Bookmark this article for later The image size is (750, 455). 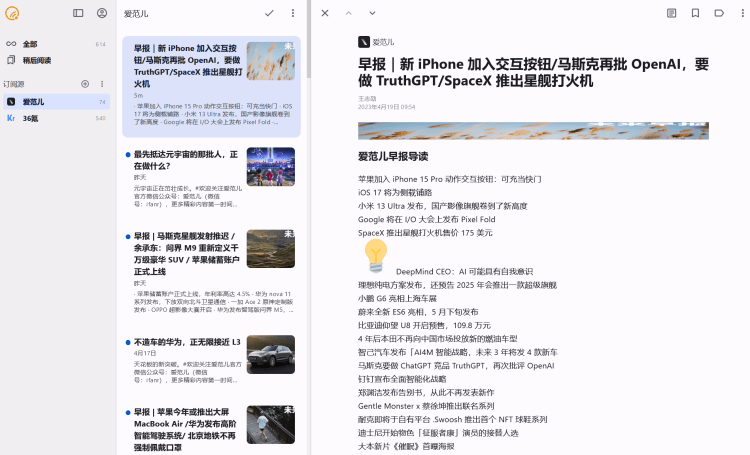pos(695,13)
